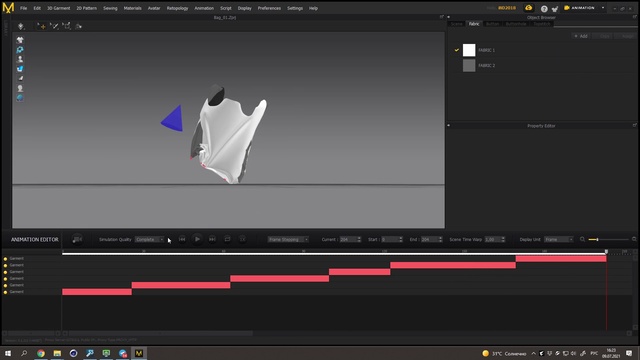Open the Simulation Quality dropdown
Screen dimensions: 640x360
pyautogui.click(x=149, y=240)
